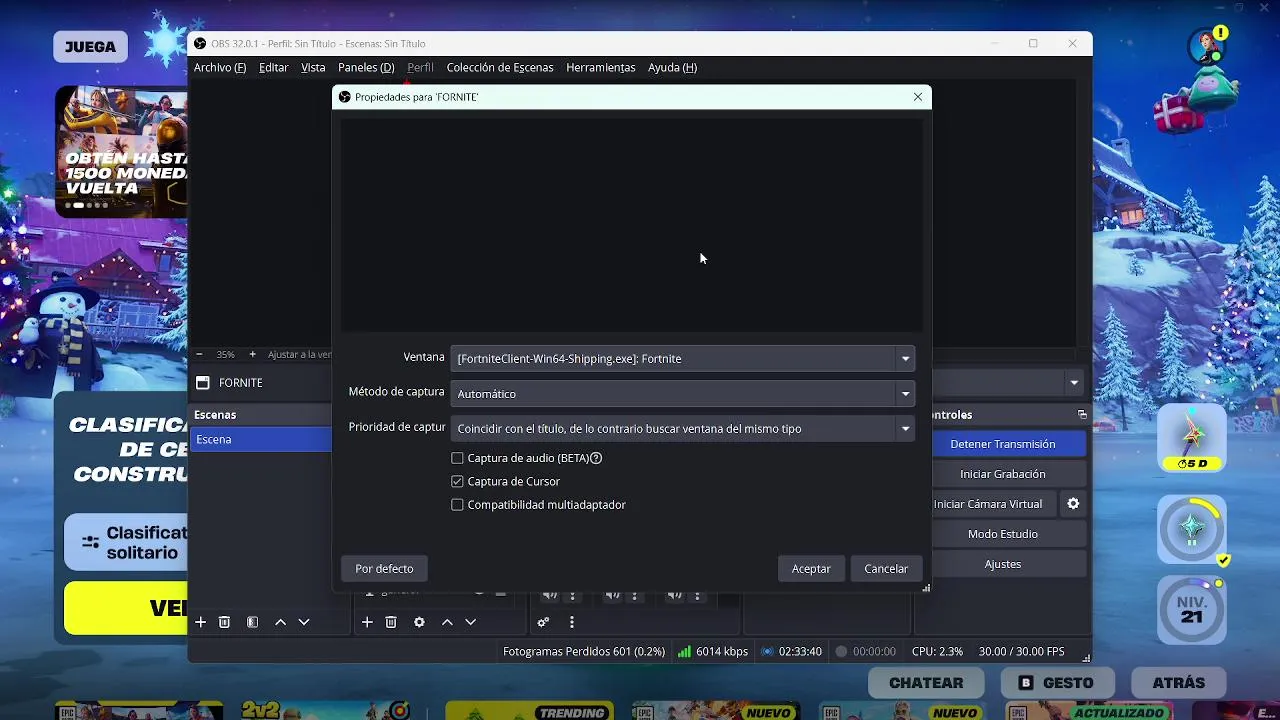
Task: Open Ayuda menu in OBS
Action: [x=672, y=67]
